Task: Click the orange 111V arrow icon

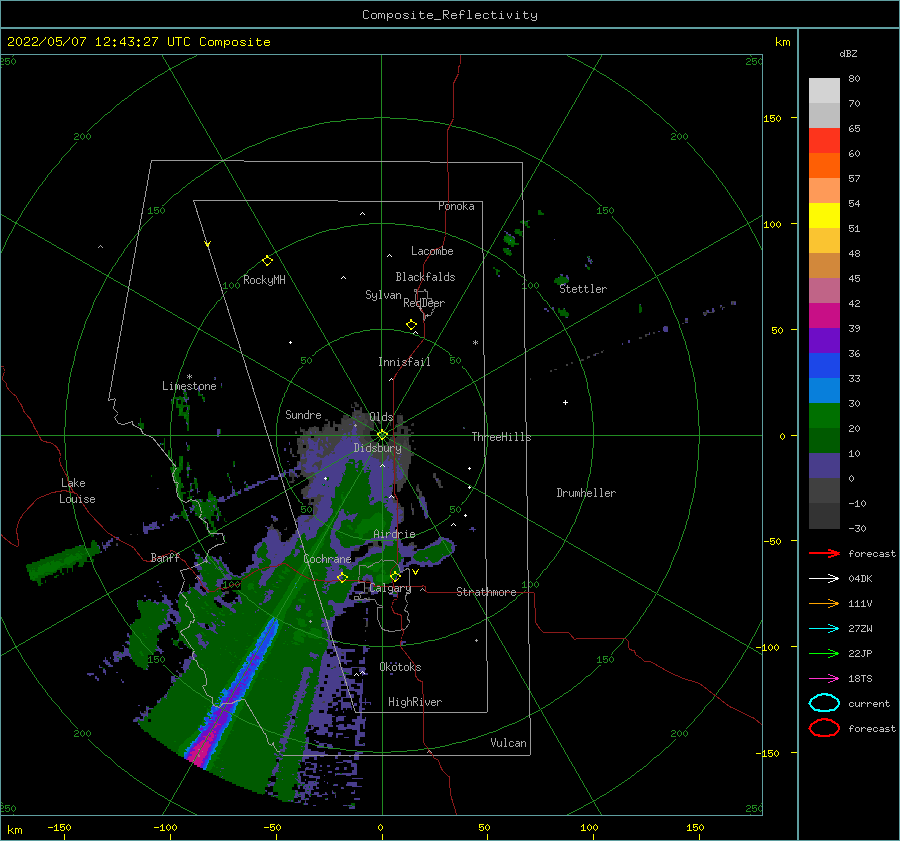Action: pos(824,603)
